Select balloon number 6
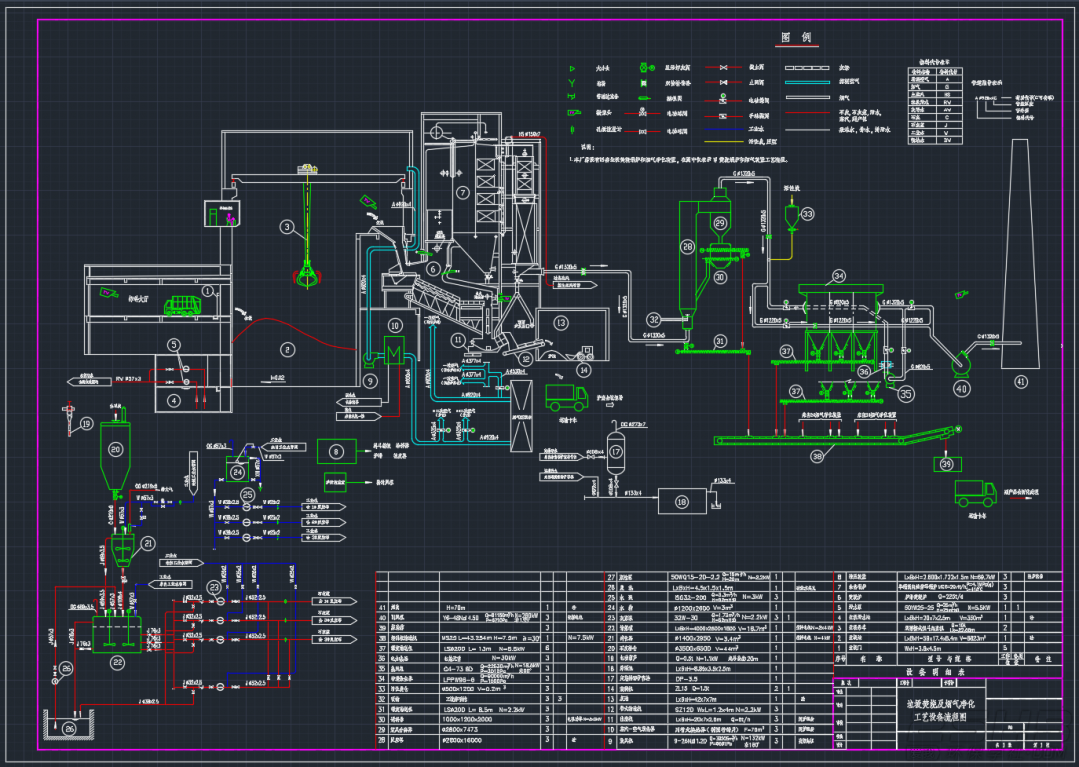The height and width of the screenshot is (767, 1079). pyautogui.click(x=433, y=269)
